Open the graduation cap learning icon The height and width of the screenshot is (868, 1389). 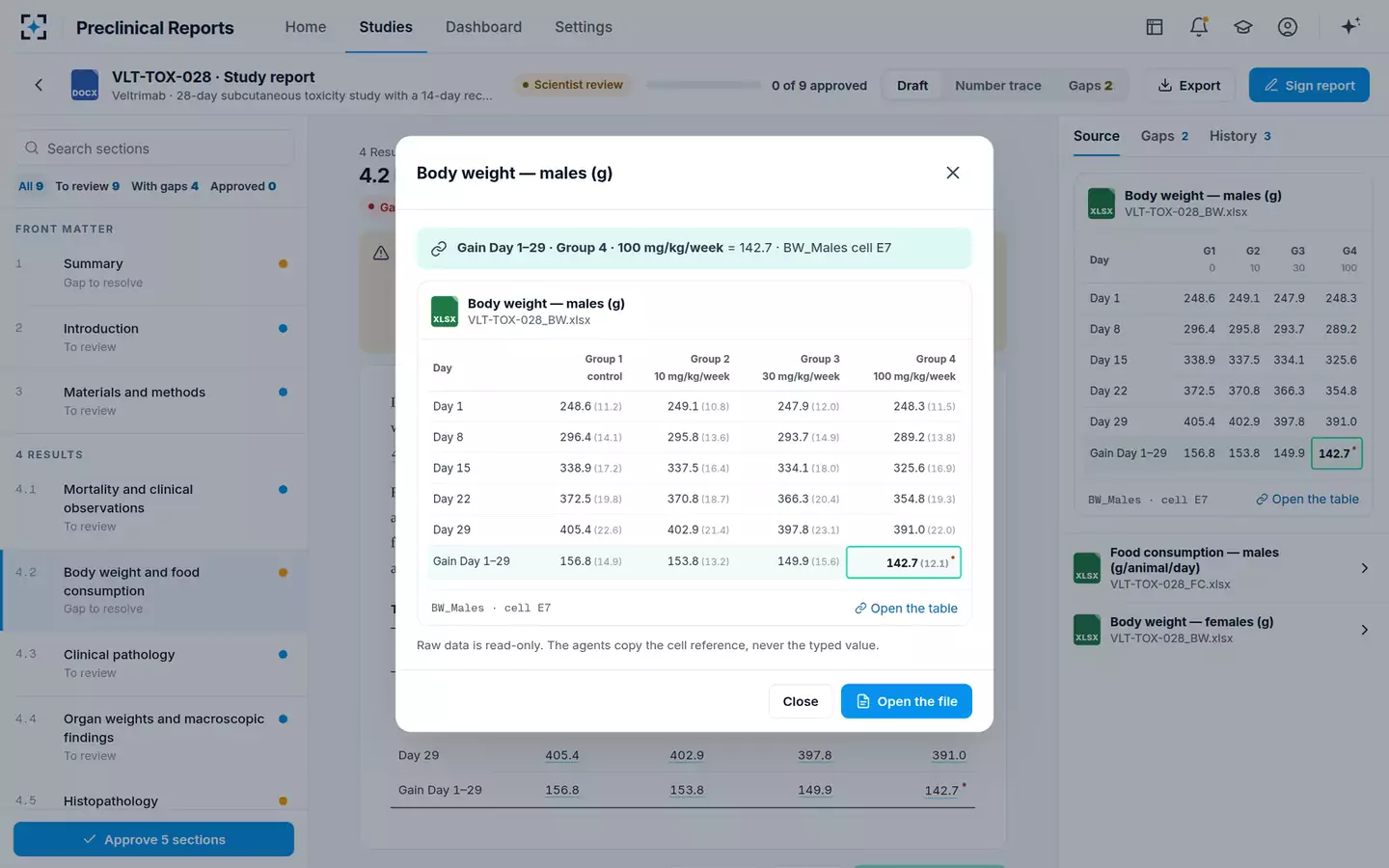1243,27
